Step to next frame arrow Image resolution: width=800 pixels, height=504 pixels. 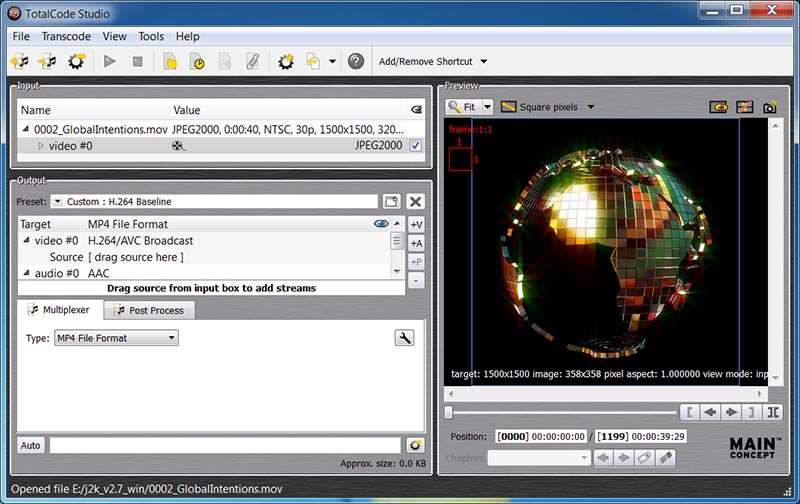click(732, 412)
